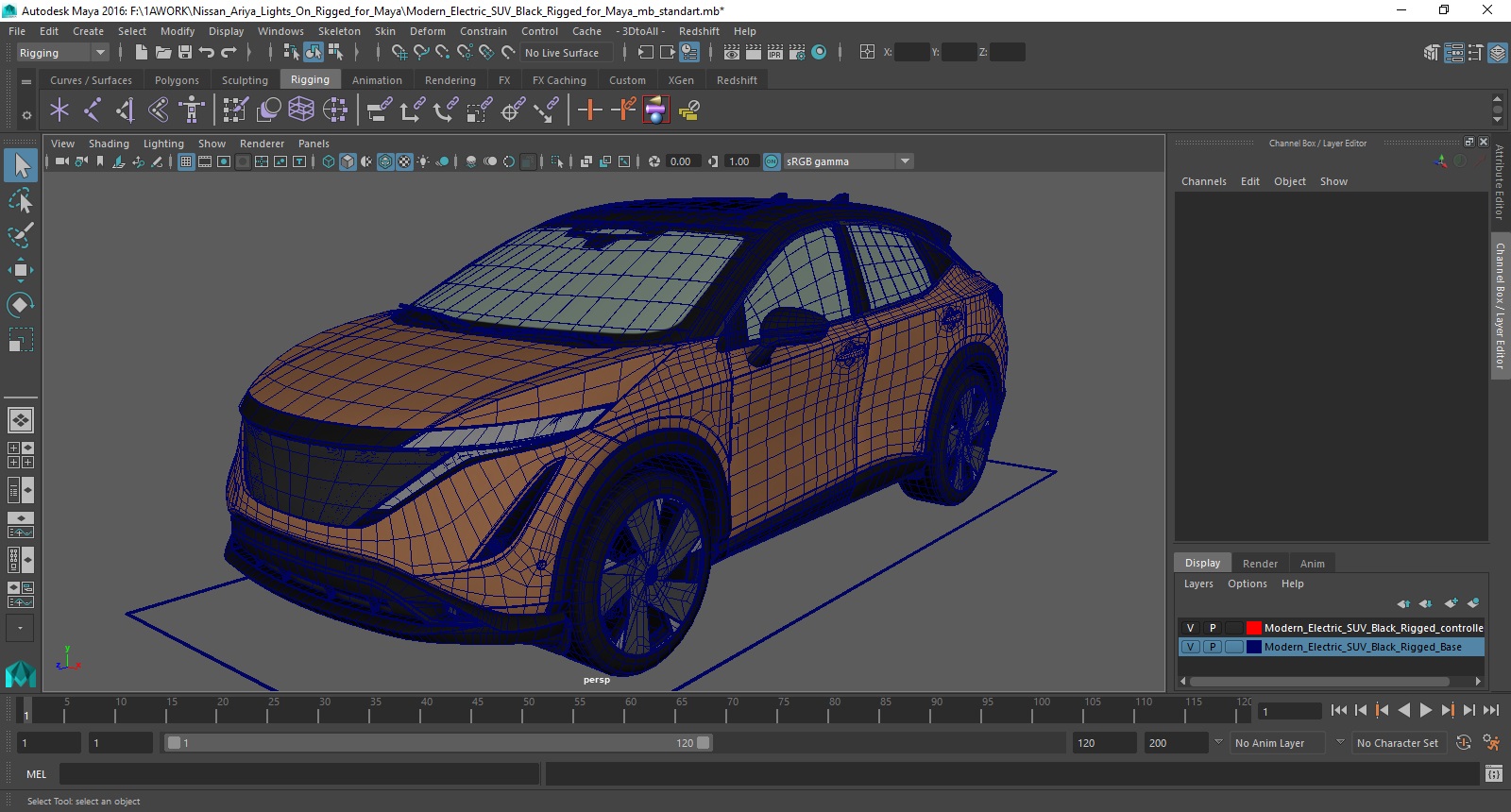Activate the Lasso Select tool
Image resolution: width=1511 pixels, height=812 pixels.
tap(20, 200)
